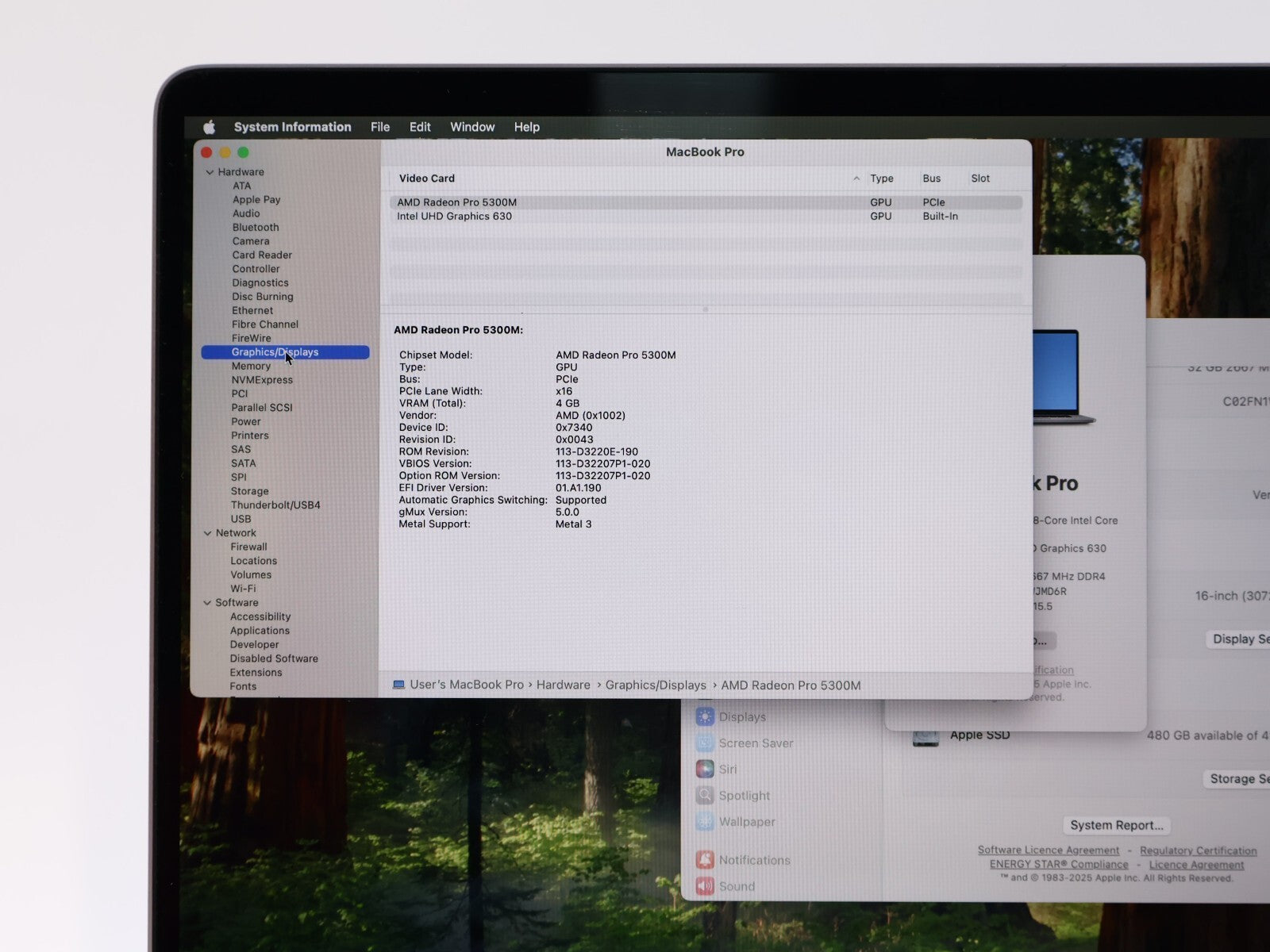Select PCI in the sidebar
The width and height of the screenshot is (1270, 952).
tap(240, 393)
